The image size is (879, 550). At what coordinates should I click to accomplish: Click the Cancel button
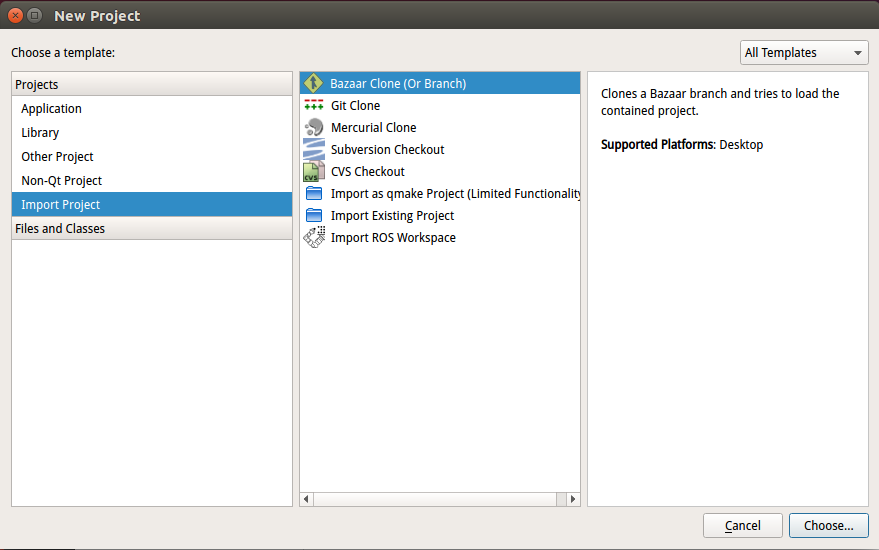pos(742,525)
